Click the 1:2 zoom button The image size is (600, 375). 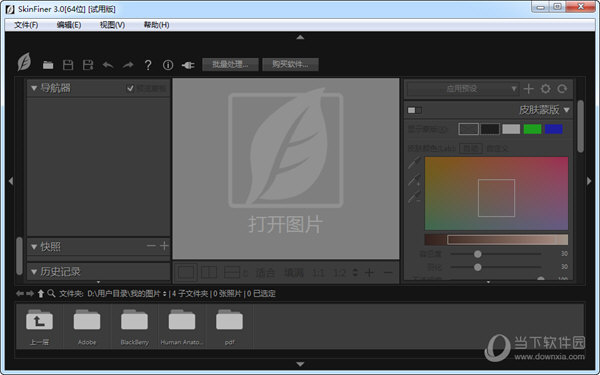point(339,273)
